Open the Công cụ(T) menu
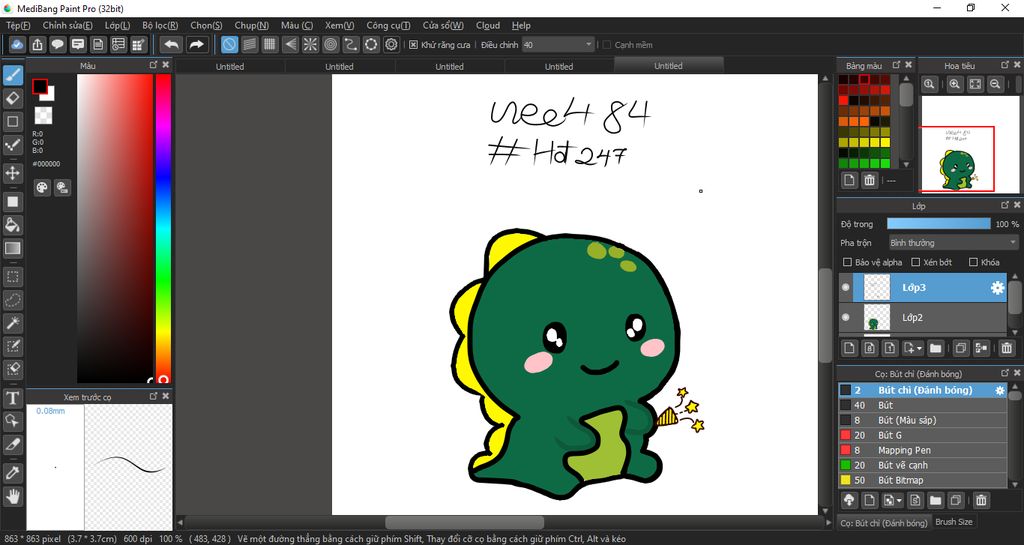 (389, 25)
